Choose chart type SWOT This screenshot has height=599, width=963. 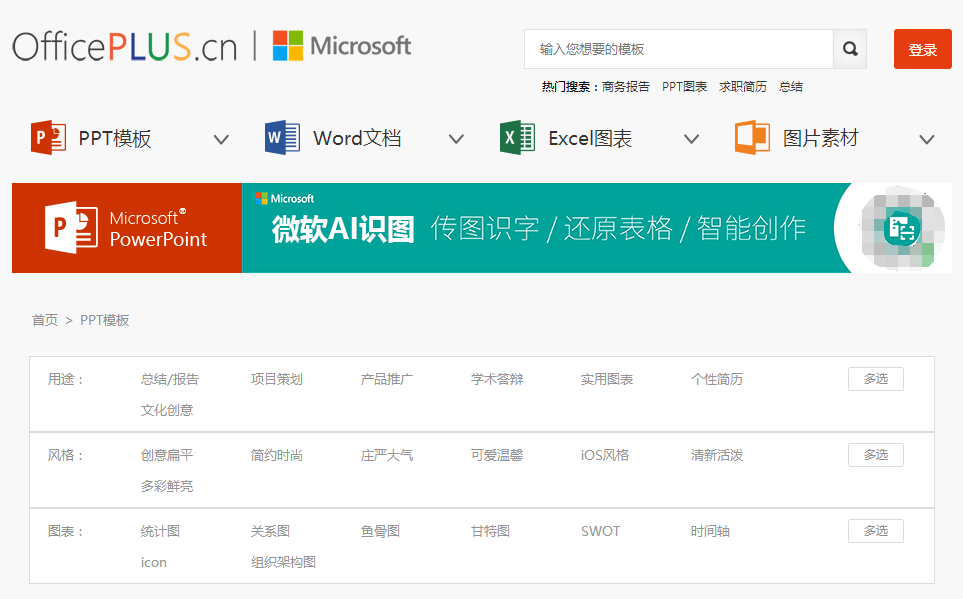pos(601,531)
